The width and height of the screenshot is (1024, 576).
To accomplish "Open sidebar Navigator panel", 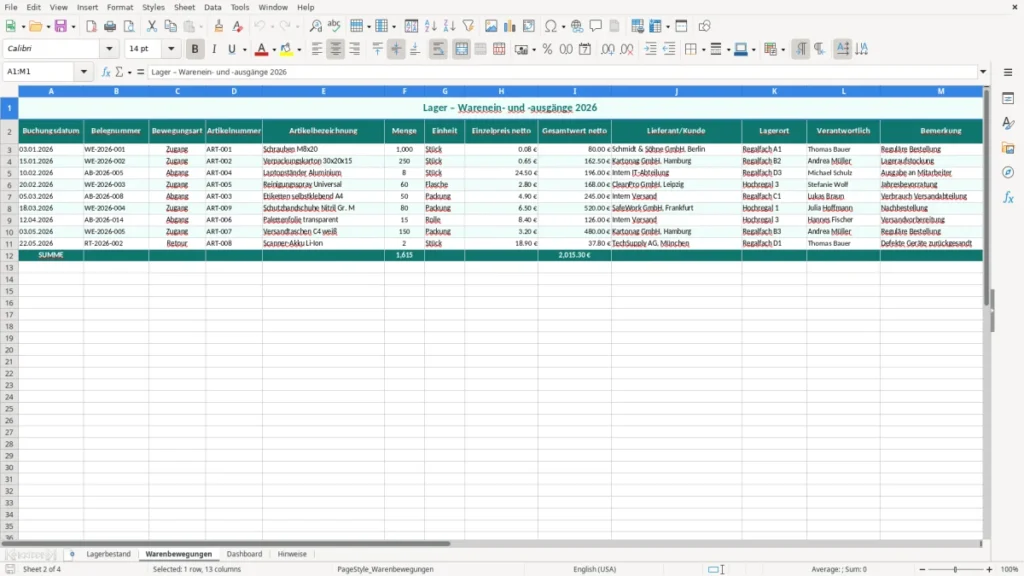I will pos(1008,172).
